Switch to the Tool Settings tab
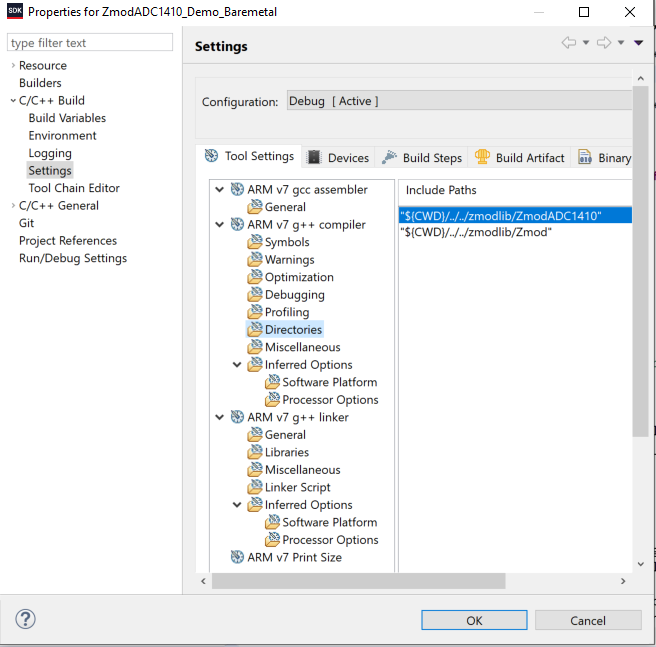The height and width of the screenshot is (647, 656). [x=249, y=156]
